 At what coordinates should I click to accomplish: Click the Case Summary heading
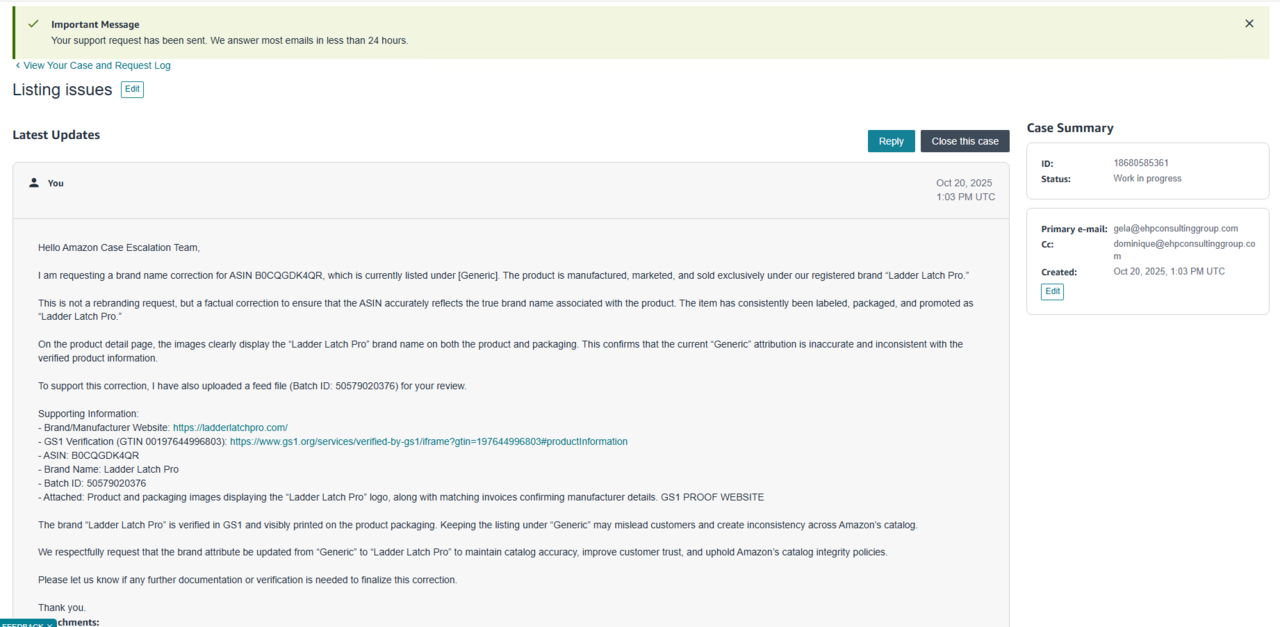click(x=1069, y=128)
